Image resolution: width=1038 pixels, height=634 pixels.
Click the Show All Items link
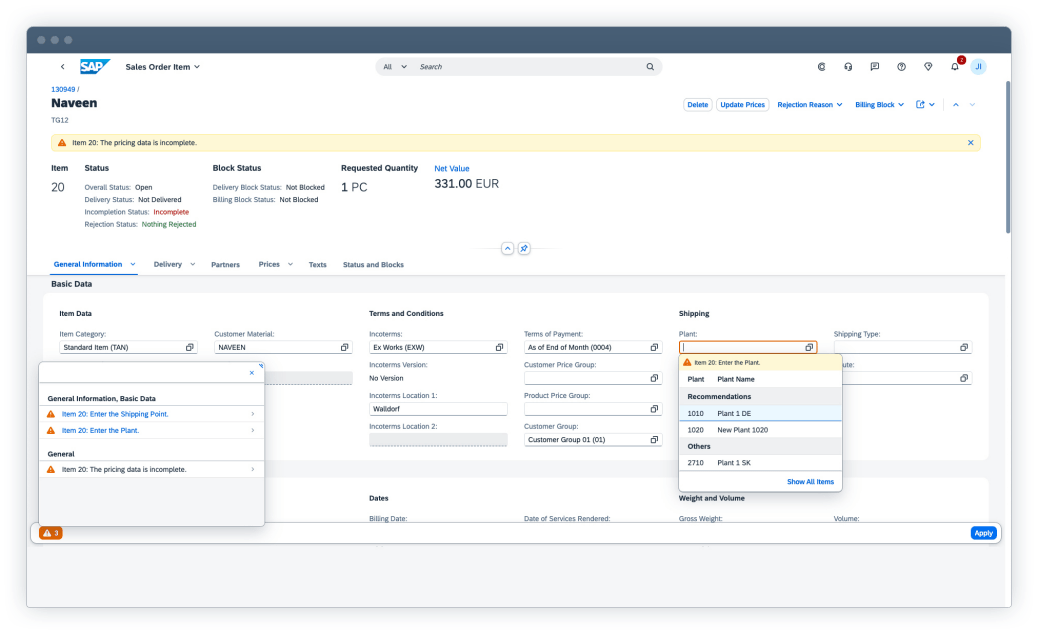pos(810,482)
